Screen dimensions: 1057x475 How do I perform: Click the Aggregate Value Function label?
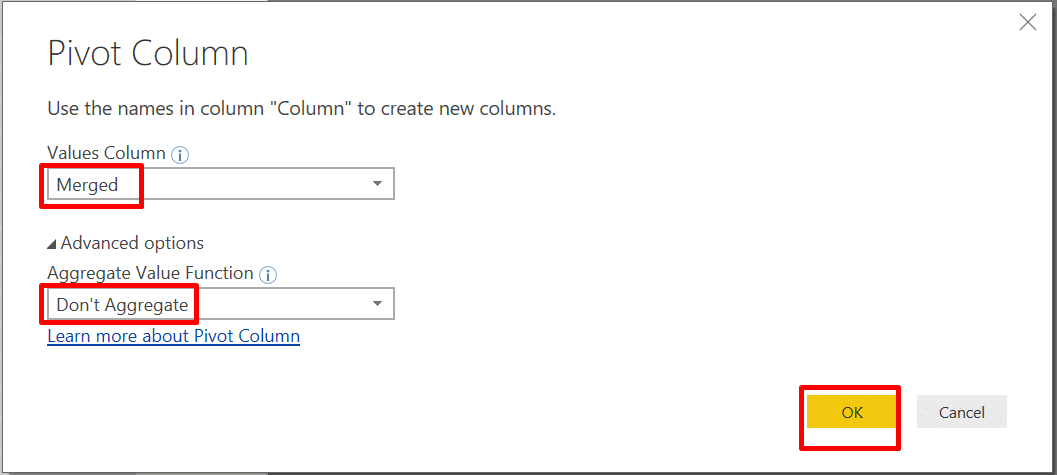(x=150, y=273)
